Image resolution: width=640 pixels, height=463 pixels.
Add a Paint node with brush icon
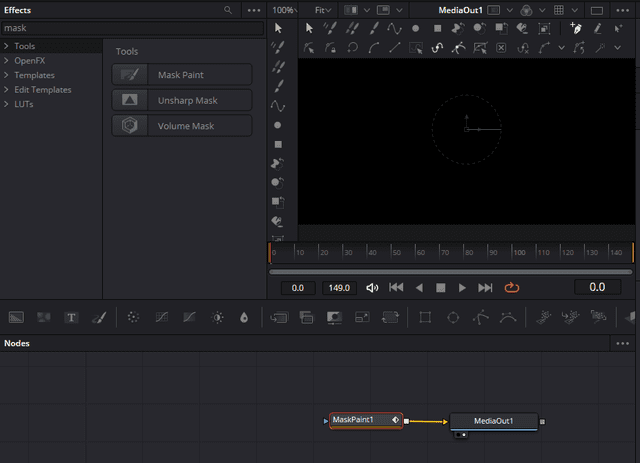click(99, 317)
